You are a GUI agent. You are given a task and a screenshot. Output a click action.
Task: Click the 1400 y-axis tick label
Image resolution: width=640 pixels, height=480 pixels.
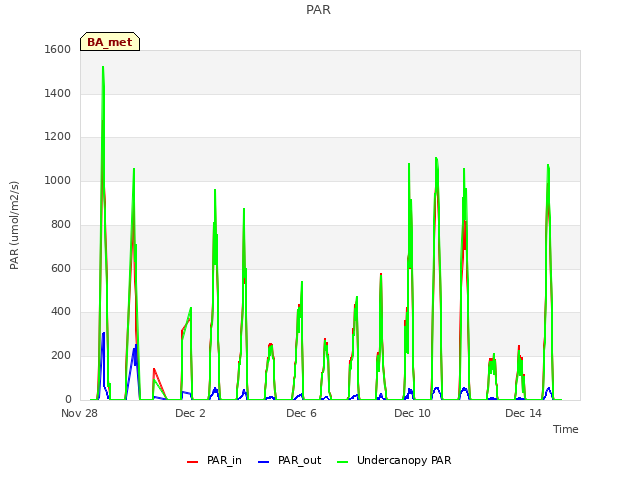point(58,93)
